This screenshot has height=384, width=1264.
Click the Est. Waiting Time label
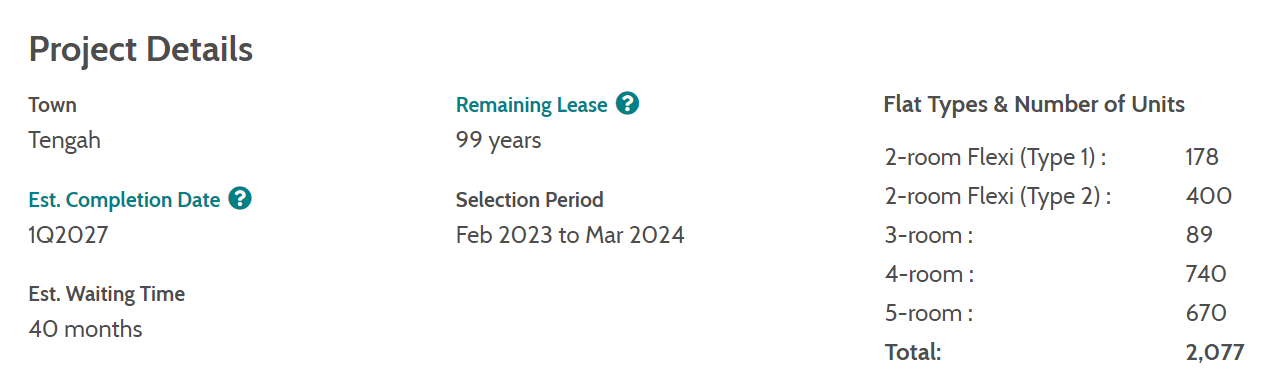(107, 294)
